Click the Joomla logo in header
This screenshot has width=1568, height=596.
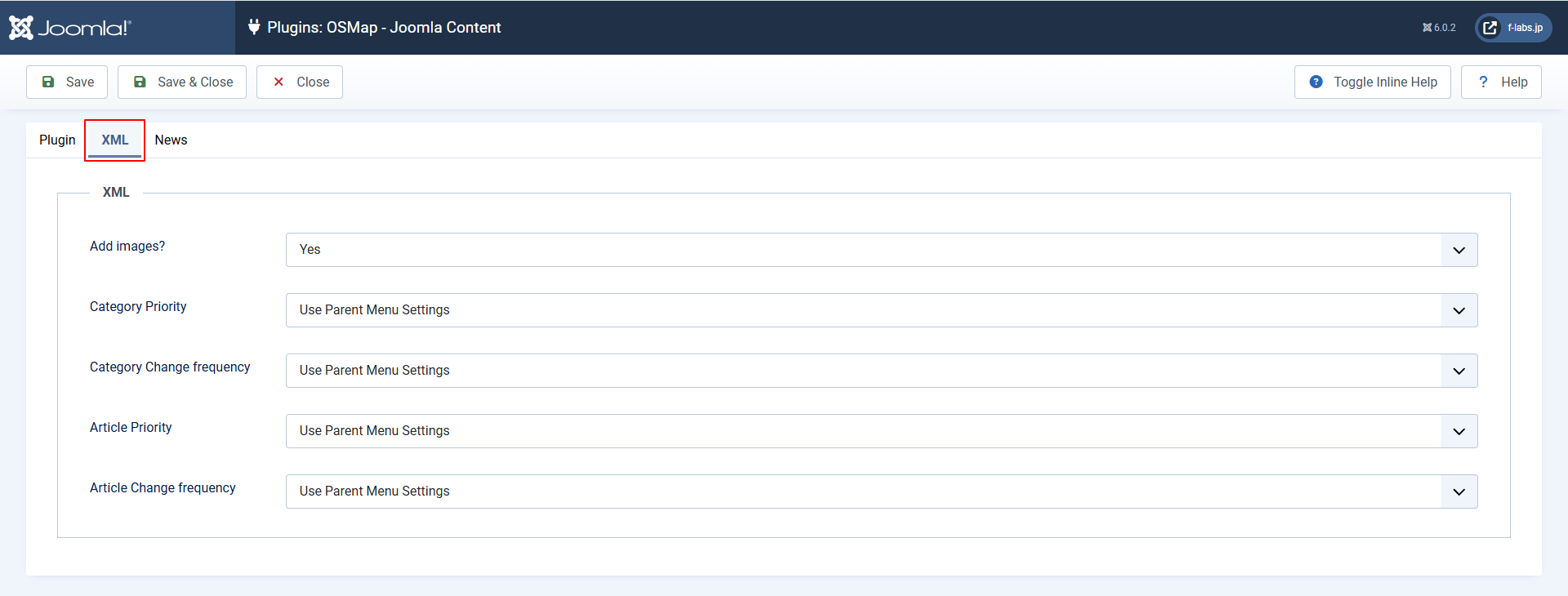(69, 28)
